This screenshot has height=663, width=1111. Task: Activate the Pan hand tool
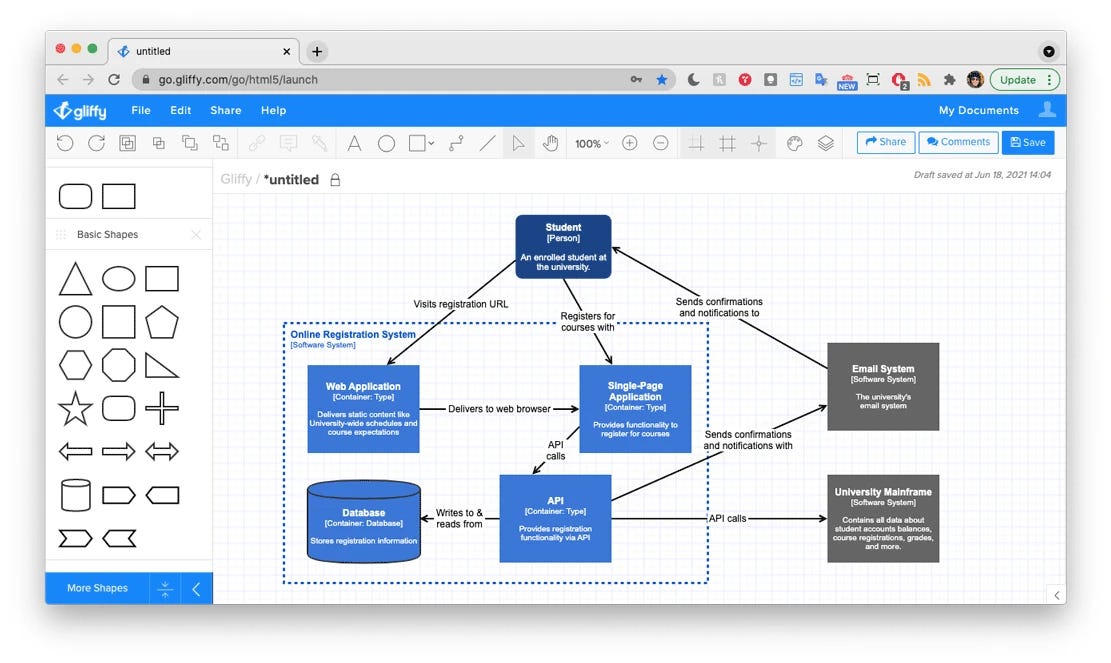(x=550, y=143)
